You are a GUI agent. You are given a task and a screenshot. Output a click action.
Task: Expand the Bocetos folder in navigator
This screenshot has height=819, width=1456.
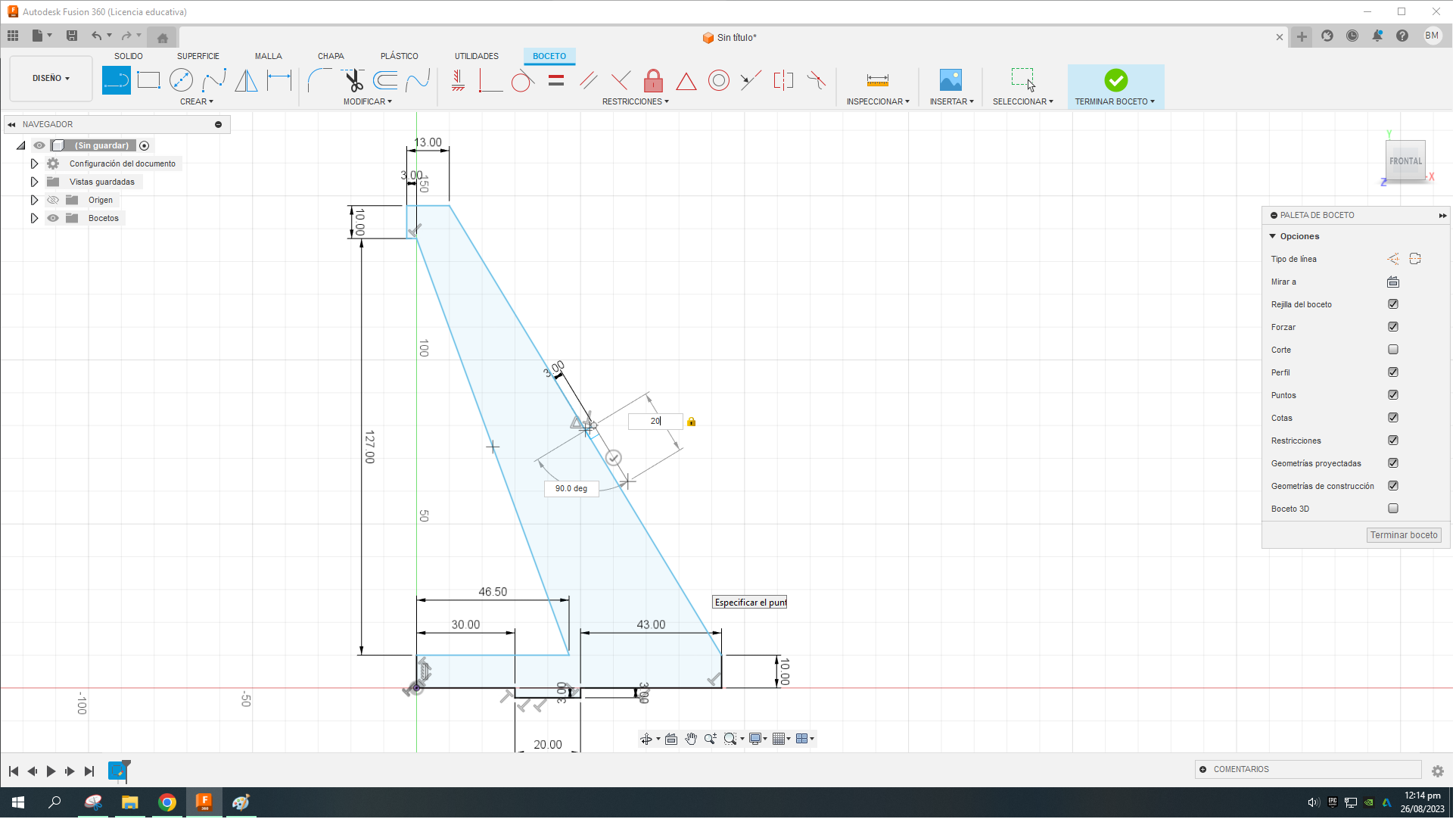point(34,218)
